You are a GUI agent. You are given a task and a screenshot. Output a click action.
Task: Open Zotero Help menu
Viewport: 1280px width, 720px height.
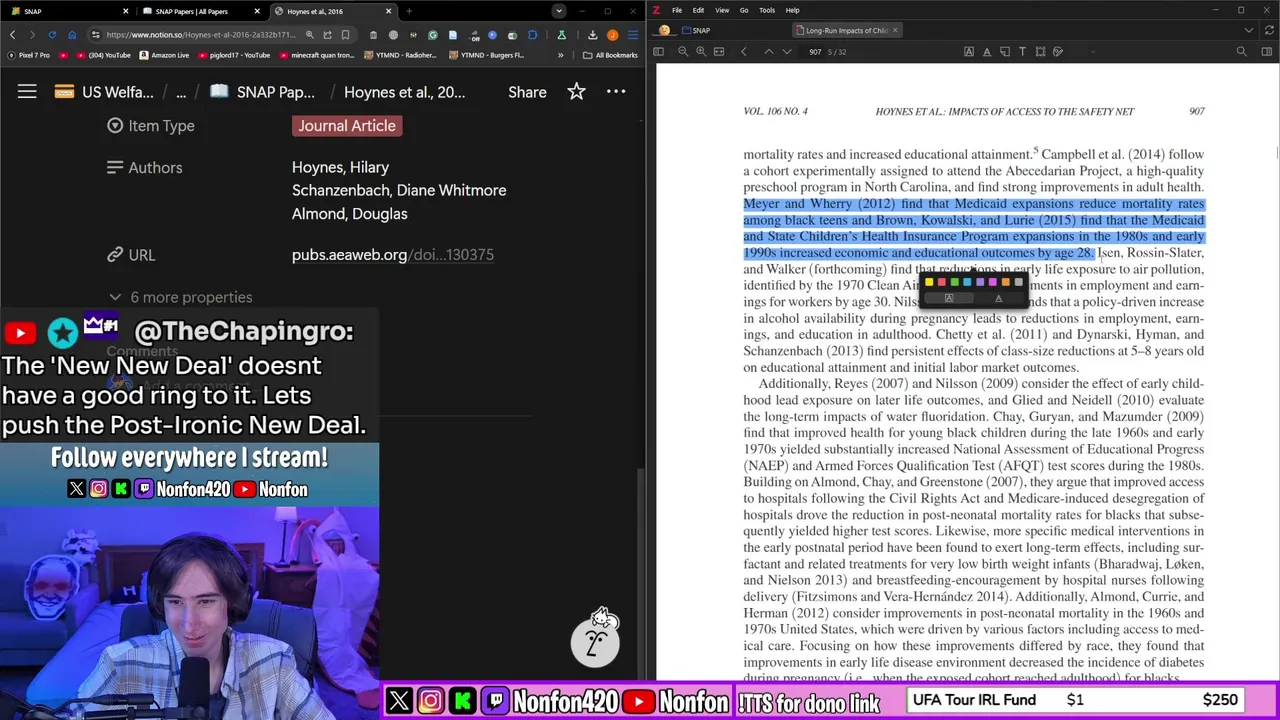[792, 10]
